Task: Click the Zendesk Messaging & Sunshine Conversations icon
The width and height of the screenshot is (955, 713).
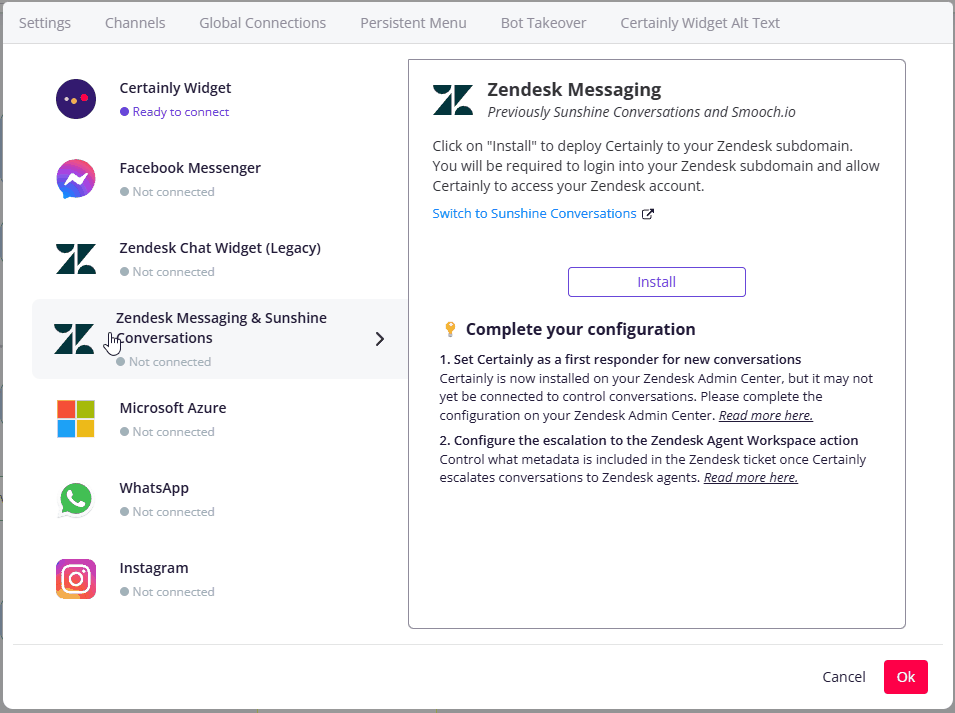Action: [x=76, y=339]
